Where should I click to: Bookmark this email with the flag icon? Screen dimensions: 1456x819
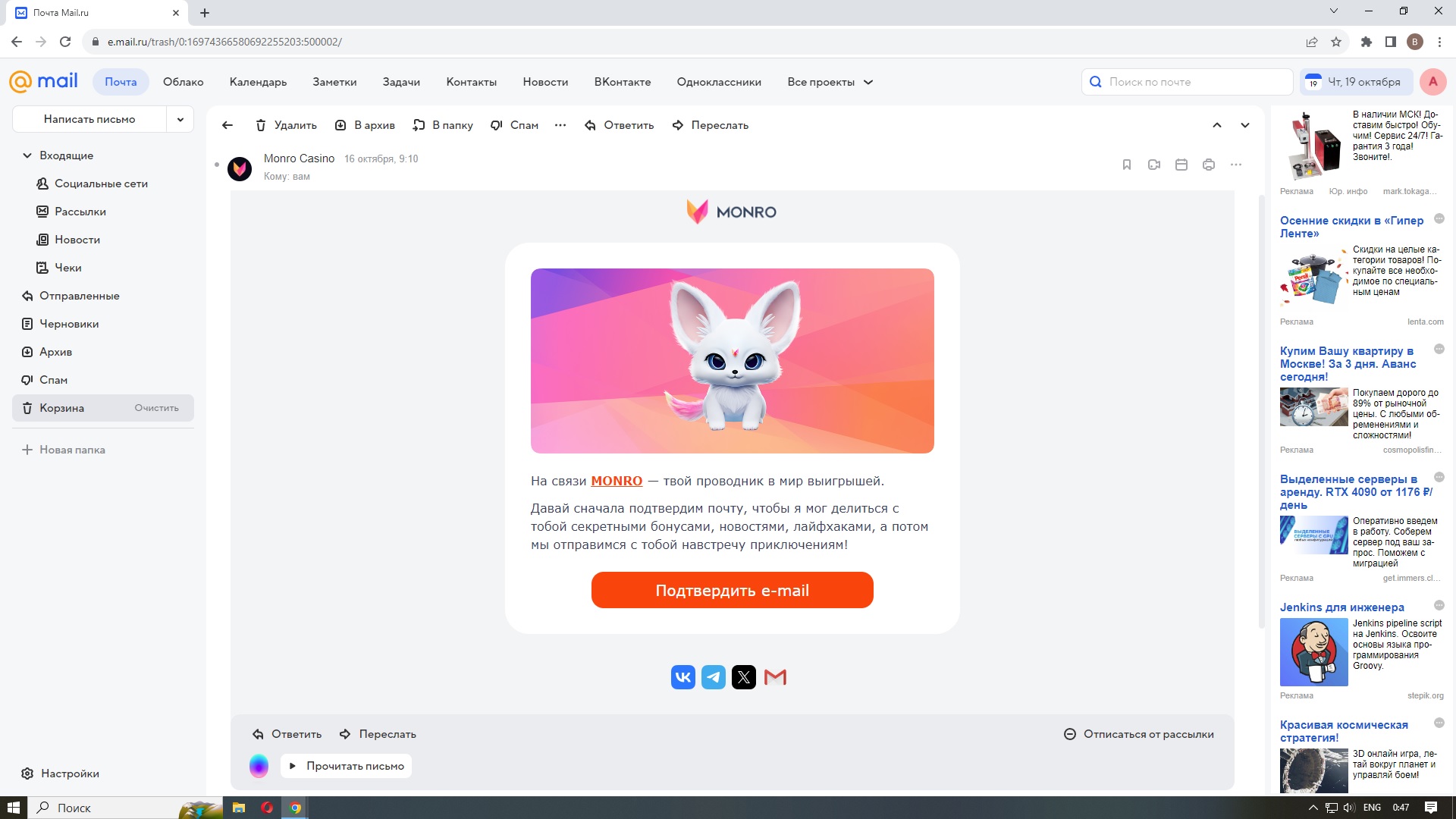[x=1127, y=165]
